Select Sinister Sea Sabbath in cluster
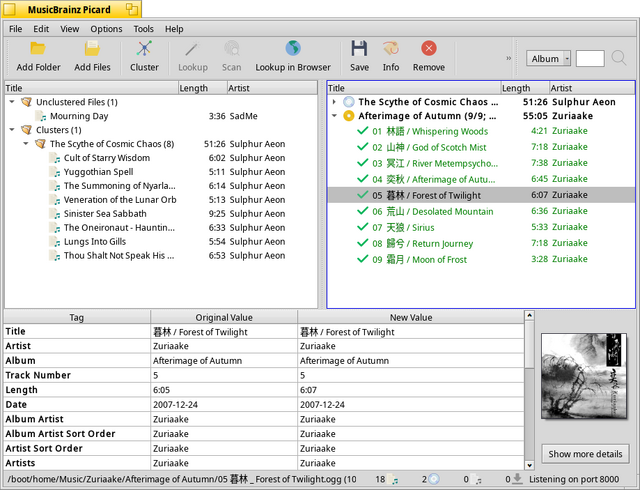This screenshot has width=640, height=490. click(161, 214)
